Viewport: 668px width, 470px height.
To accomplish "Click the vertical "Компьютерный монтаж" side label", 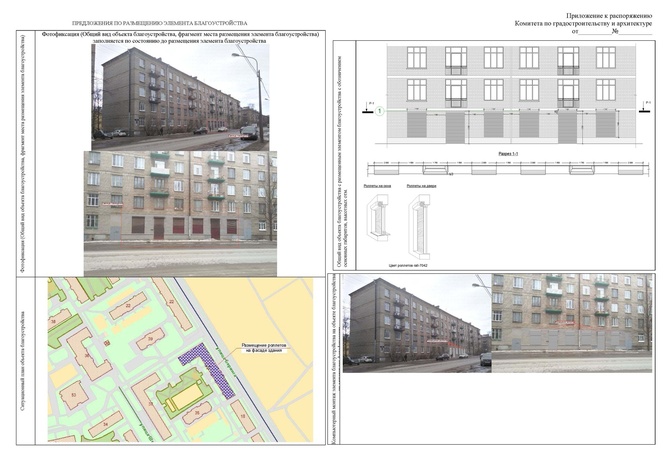I will [x=335, y=360].
